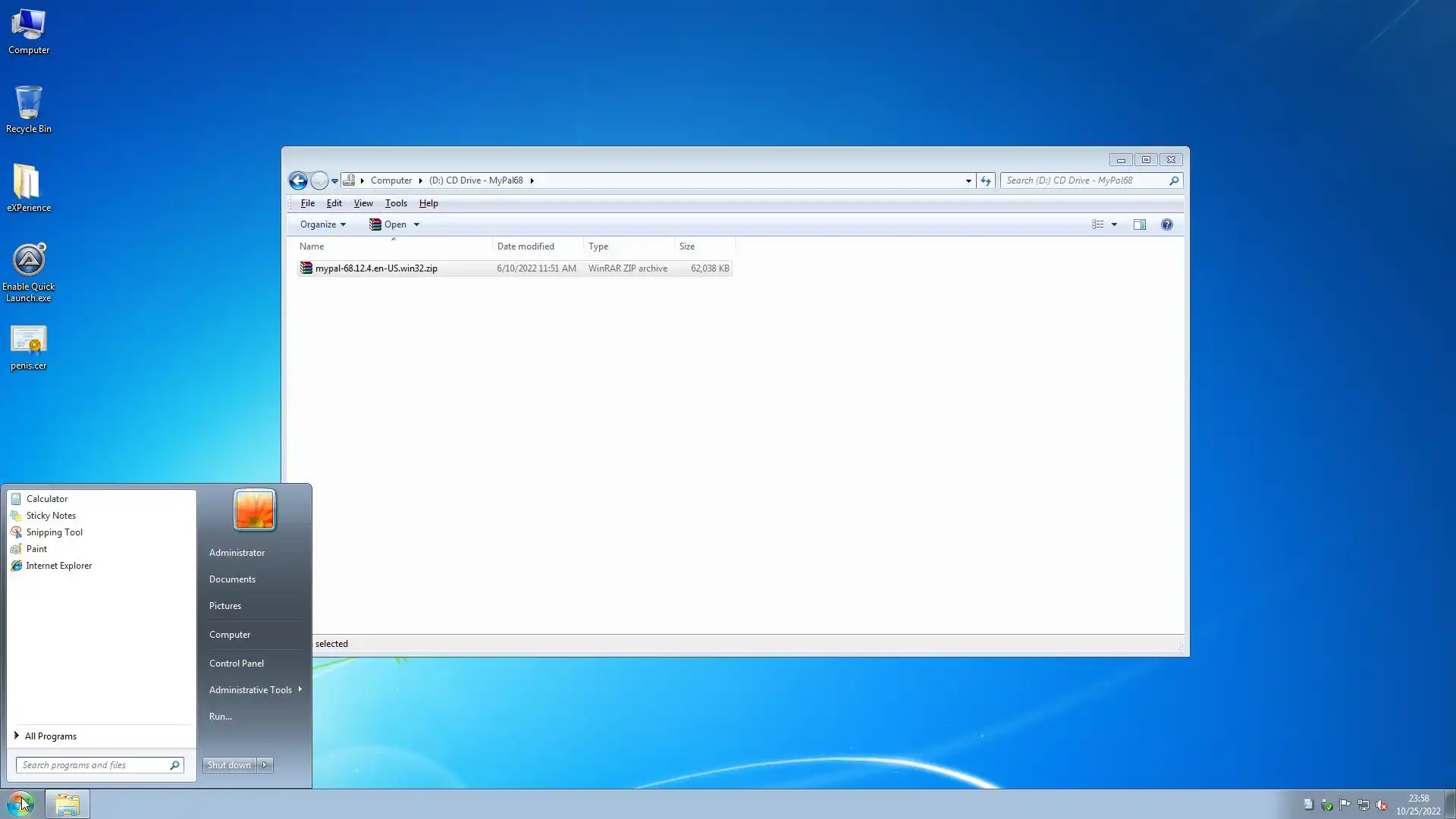Click the mypal-68.12.4.en-US.win32.zip file

[x=376, y=268]
